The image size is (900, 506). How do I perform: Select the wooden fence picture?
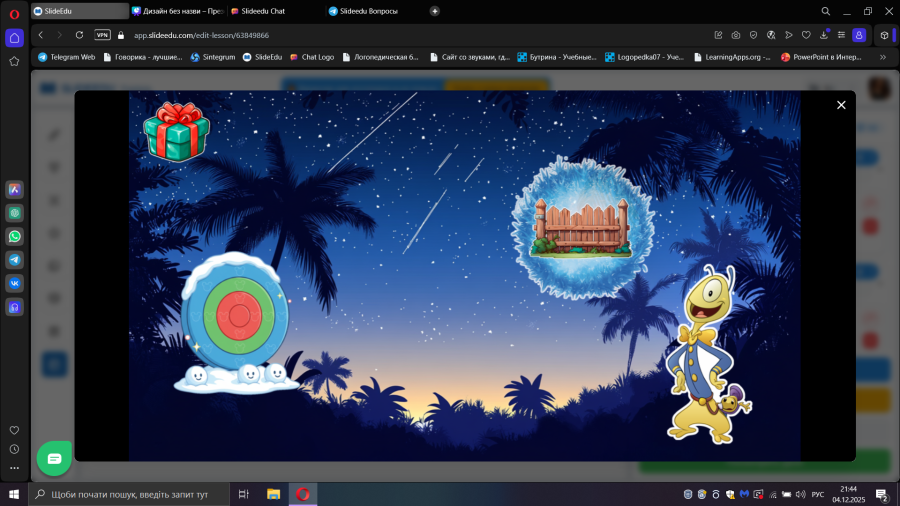(x=580, y=227)
